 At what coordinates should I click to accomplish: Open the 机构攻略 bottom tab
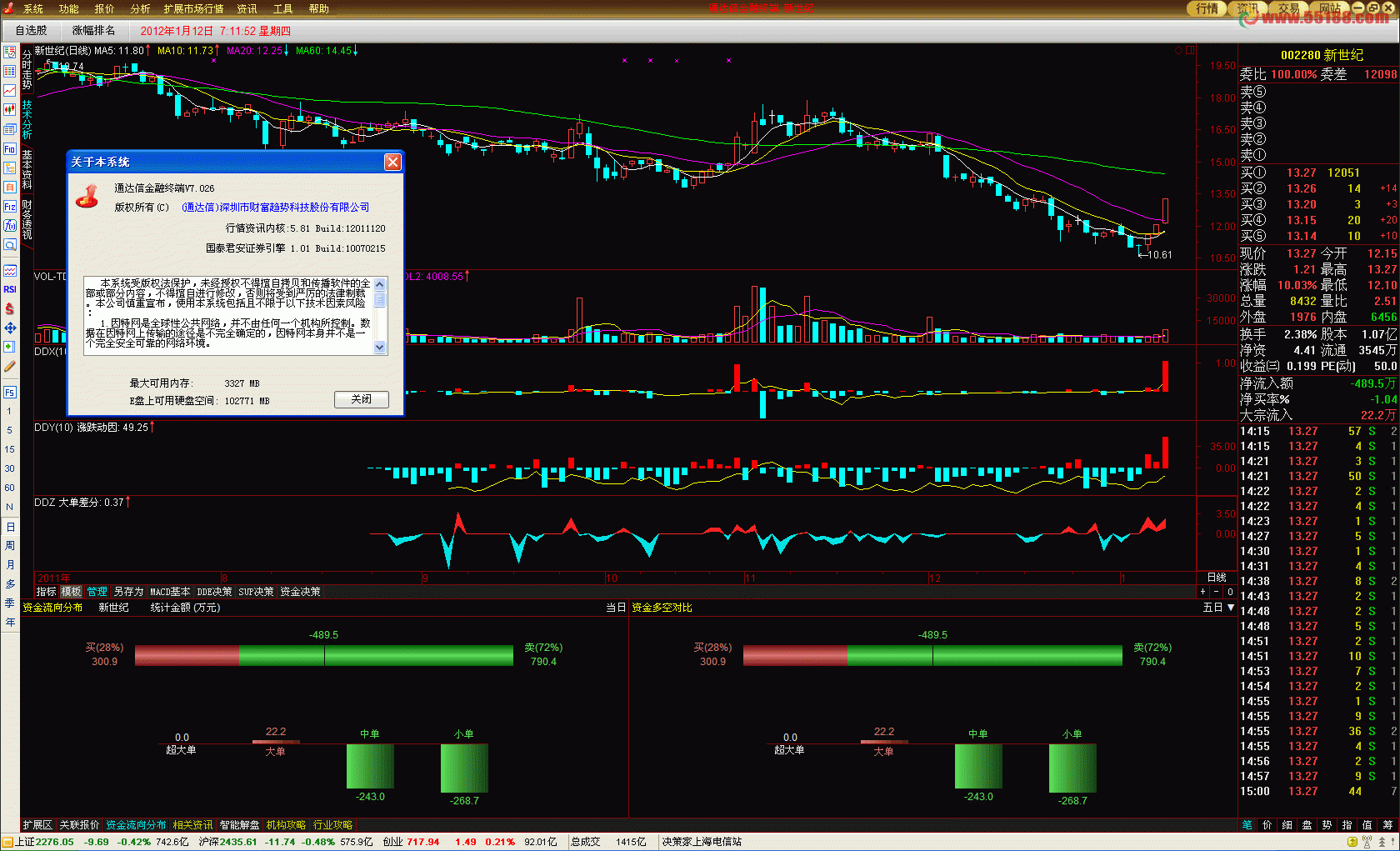coord(286,825)
